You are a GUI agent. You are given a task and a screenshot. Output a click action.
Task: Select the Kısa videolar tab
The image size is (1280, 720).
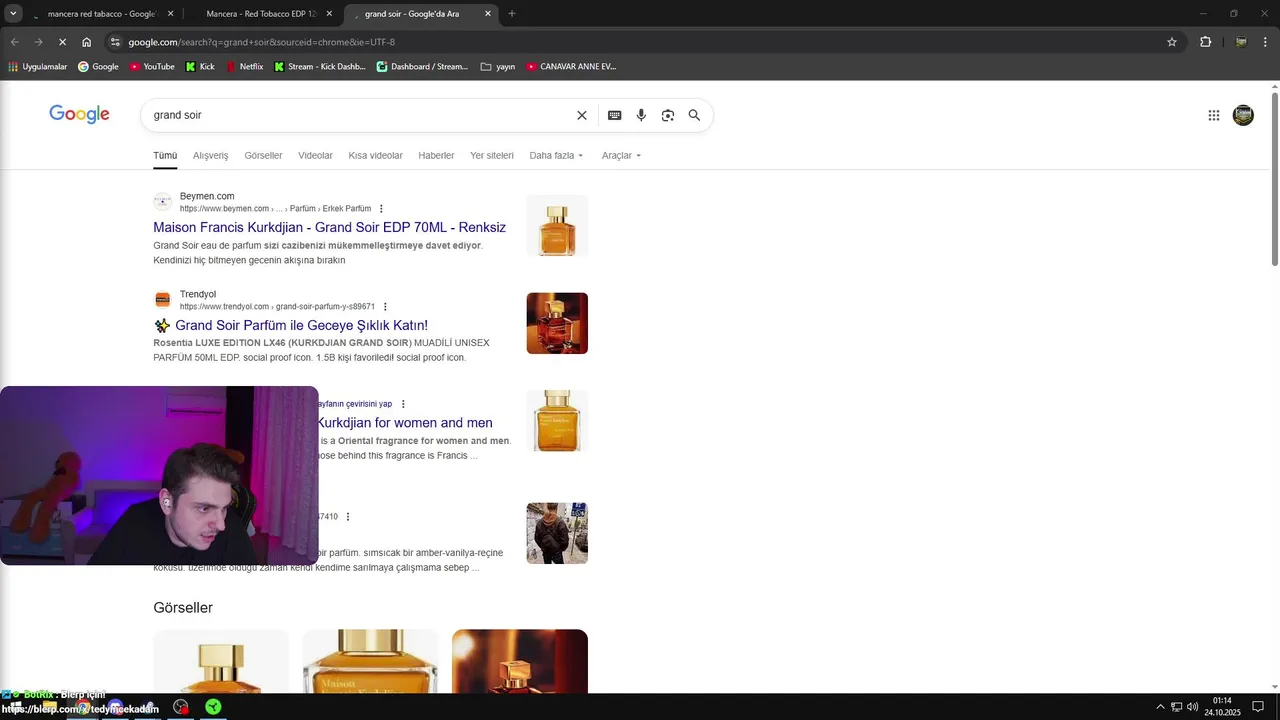(375, 156)
